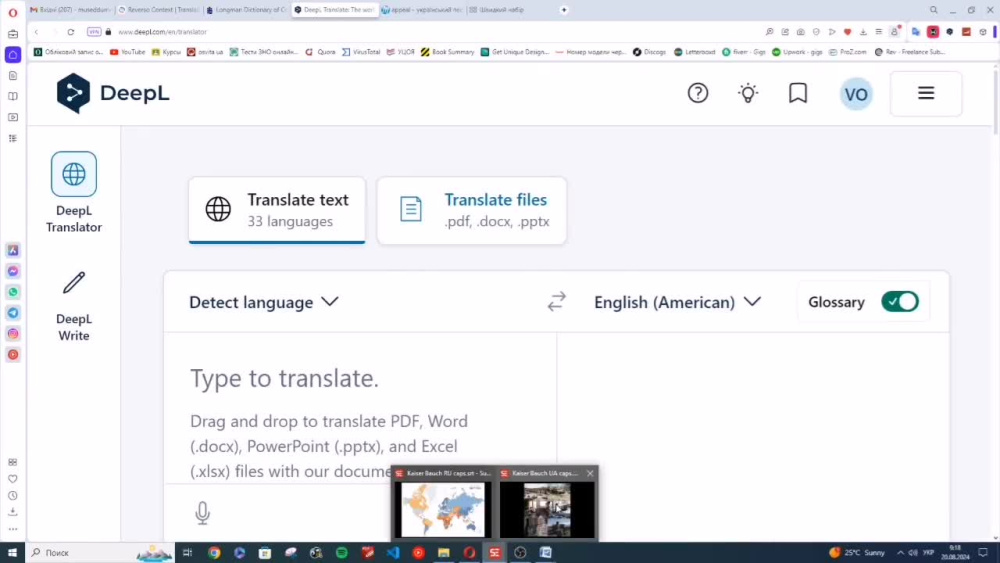1000x563 pixels.
Task: Open Upwork - gigs bookmark
Action: 797,52
